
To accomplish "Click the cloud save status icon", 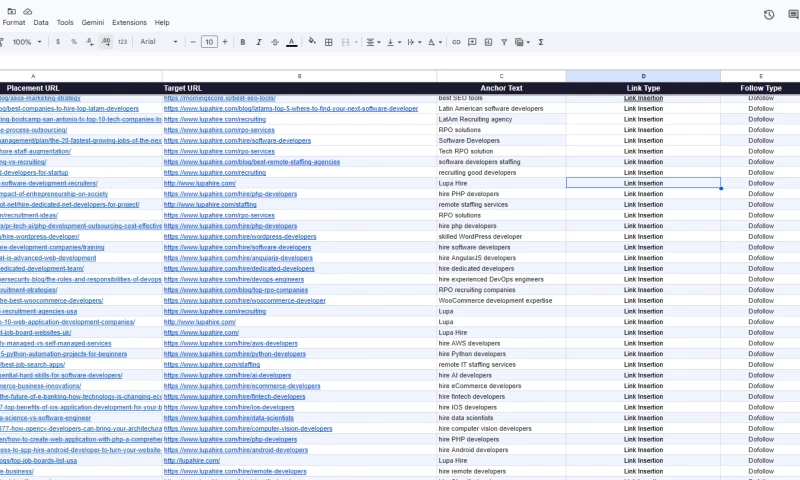I will coord(28,11).
